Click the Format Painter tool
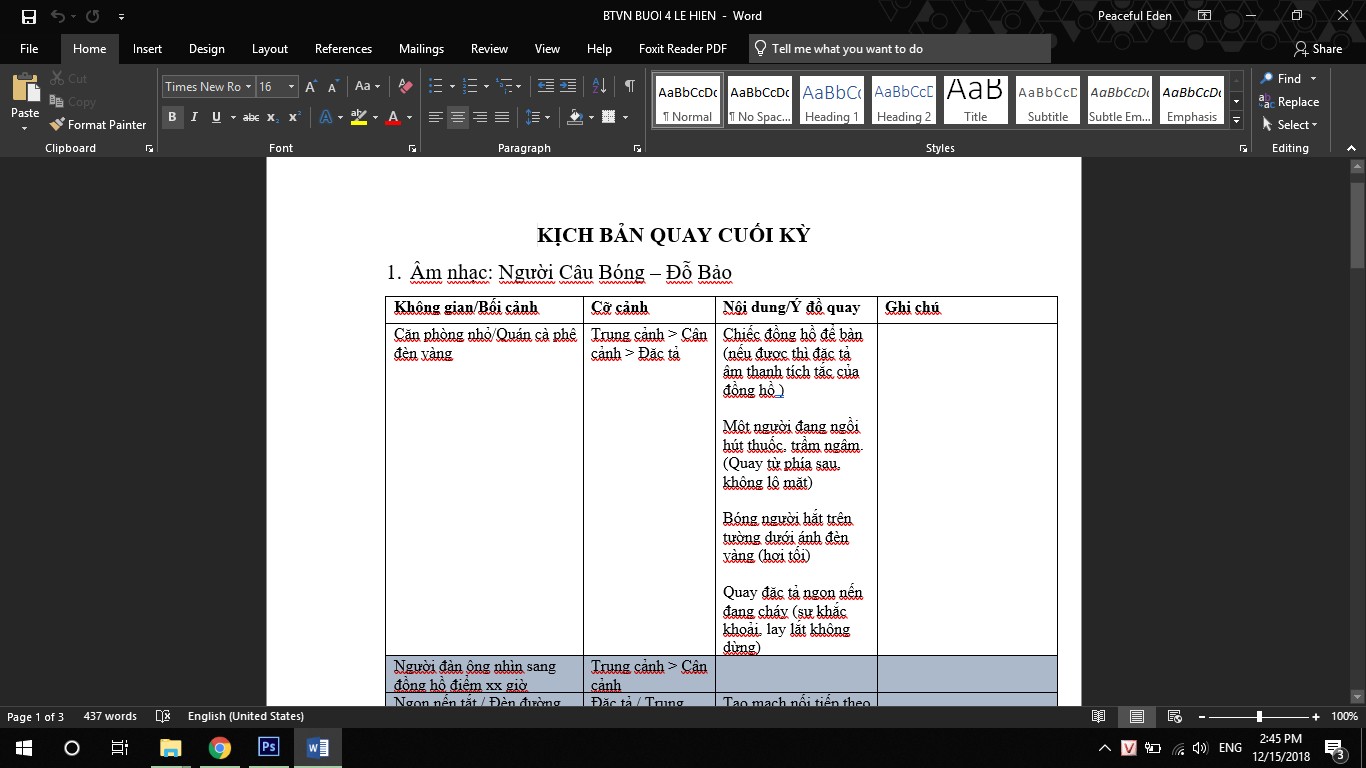Image resolution: width=1366 pixels, height=768 pixels. pos(98,124)
